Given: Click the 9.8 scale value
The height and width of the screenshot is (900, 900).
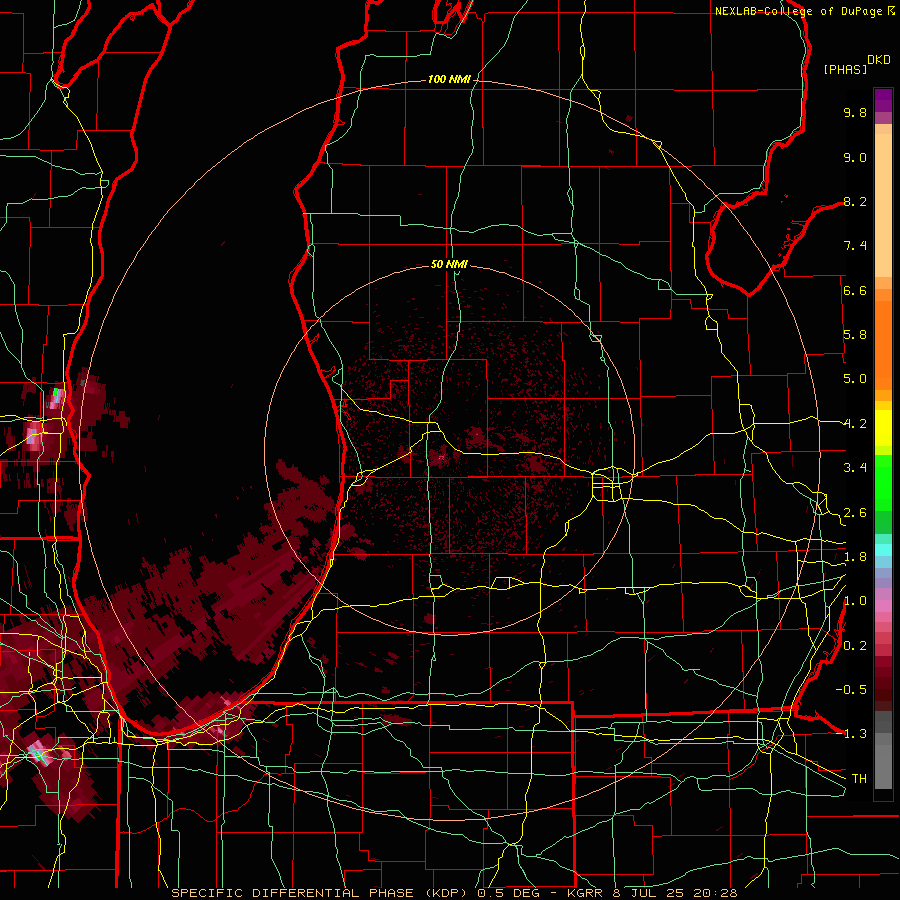Looking at the screenshot, I should [855, 112].
